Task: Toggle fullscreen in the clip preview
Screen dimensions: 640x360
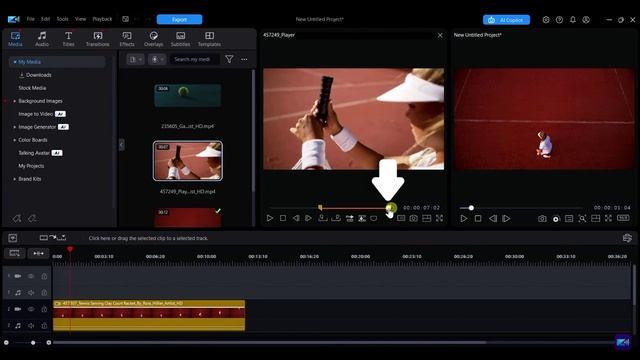Action: point(439,218)
